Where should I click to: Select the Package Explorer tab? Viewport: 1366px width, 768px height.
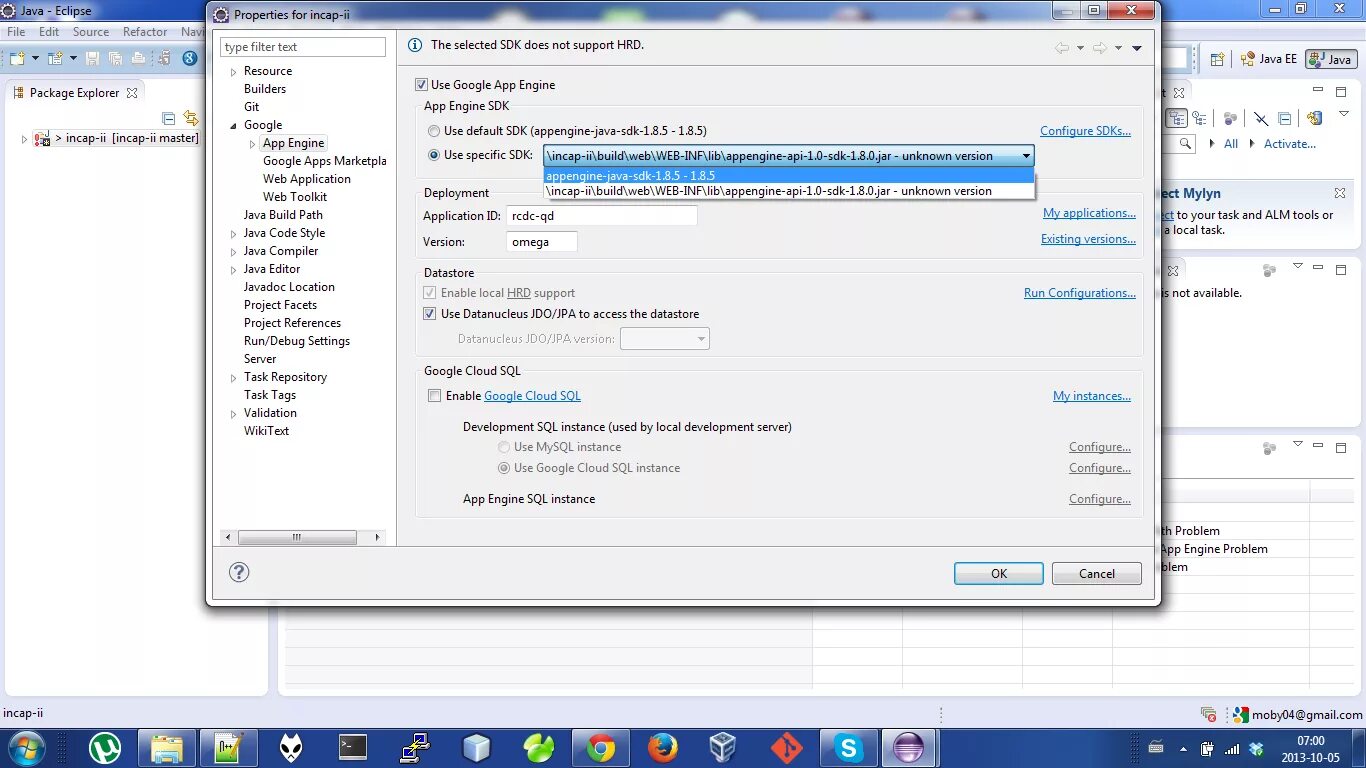(74, 93)
